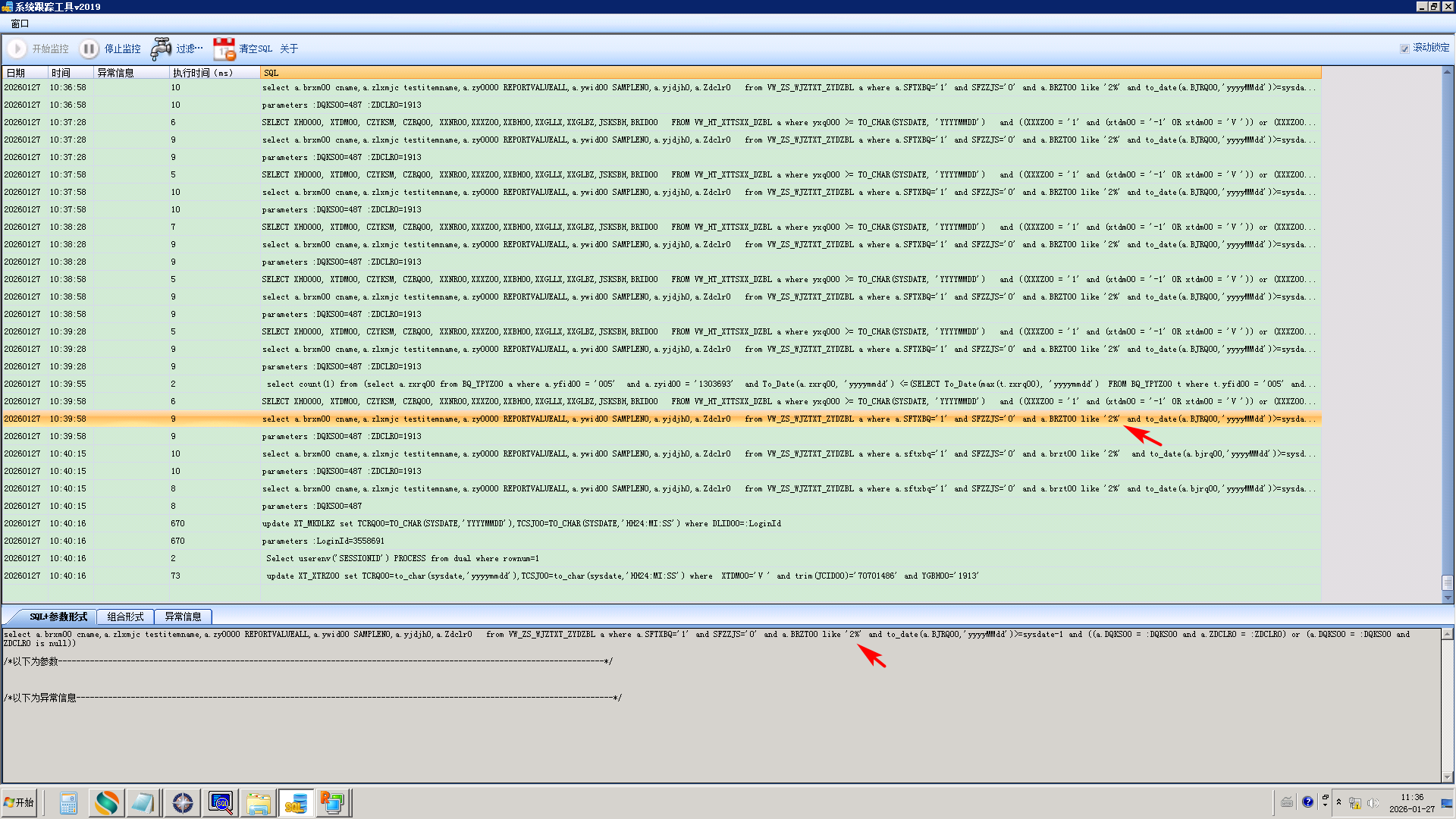The width and height of the screenshot is (1456, 819).
Task: Switch to the 组合形式 tab
Action: point(125,617)
